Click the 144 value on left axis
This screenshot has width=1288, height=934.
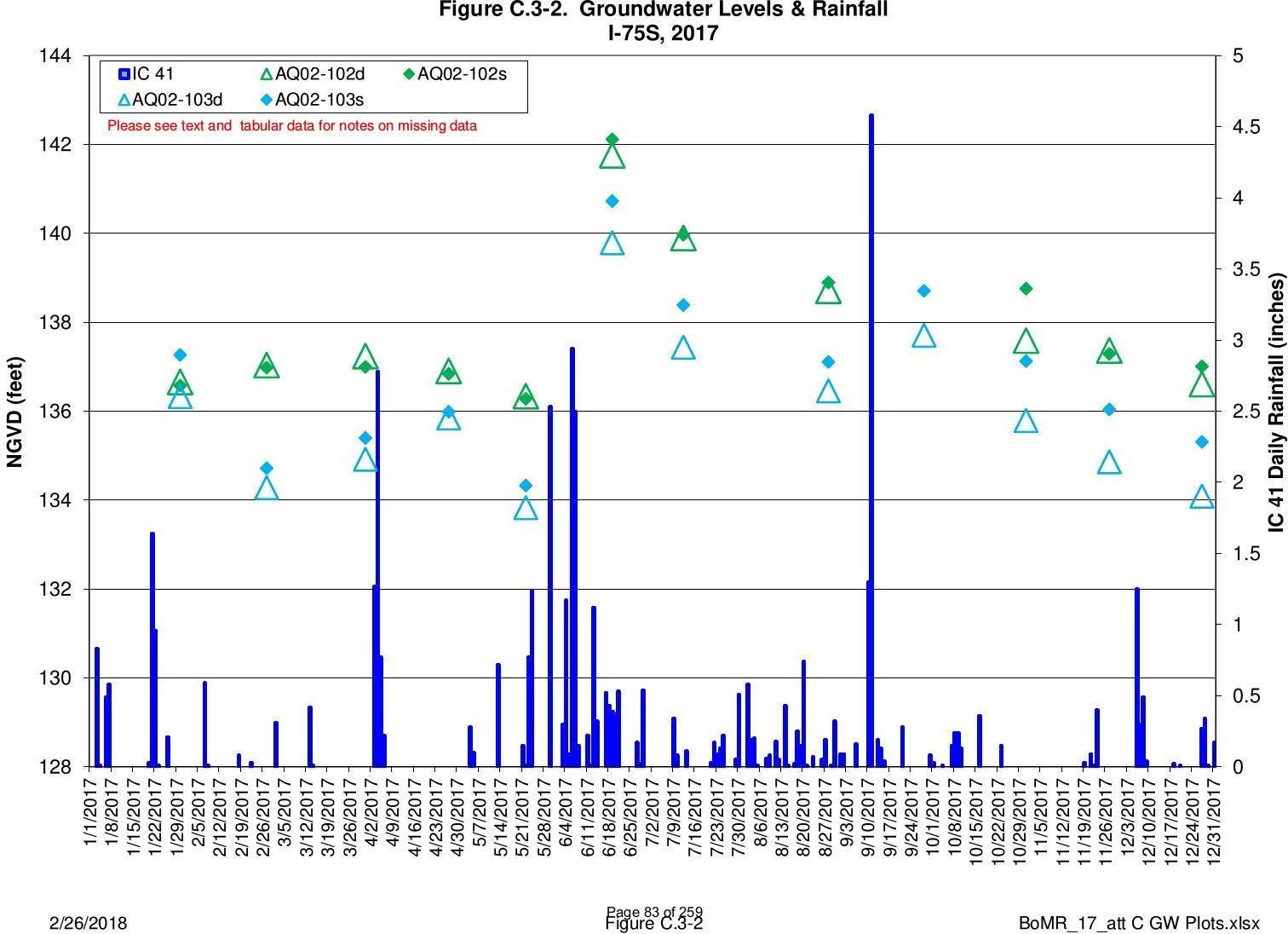(x=55, y=56)
